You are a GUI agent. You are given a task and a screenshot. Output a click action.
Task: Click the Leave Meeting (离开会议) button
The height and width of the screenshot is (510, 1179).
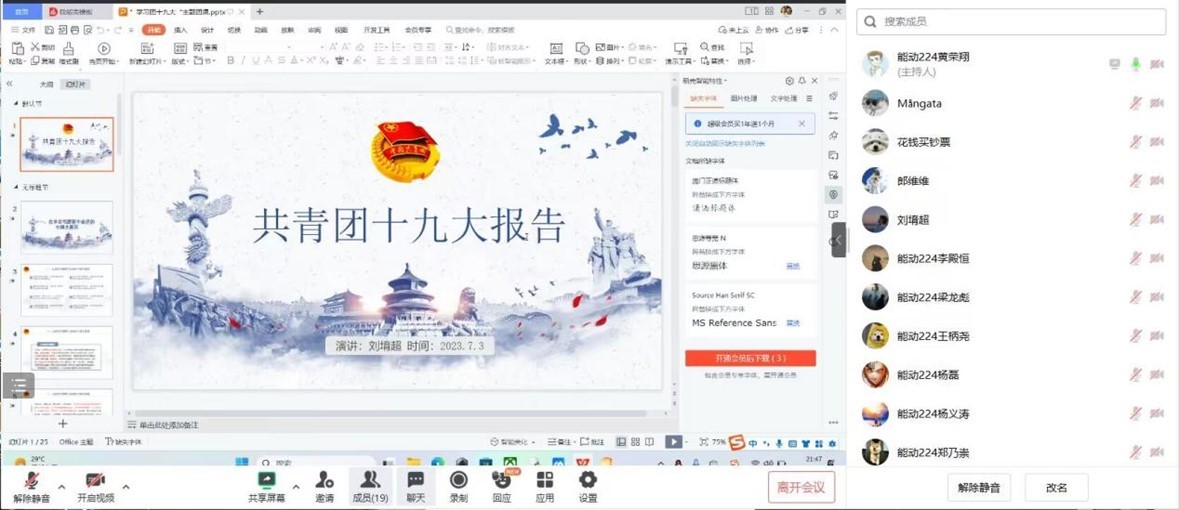click(801, 487)
